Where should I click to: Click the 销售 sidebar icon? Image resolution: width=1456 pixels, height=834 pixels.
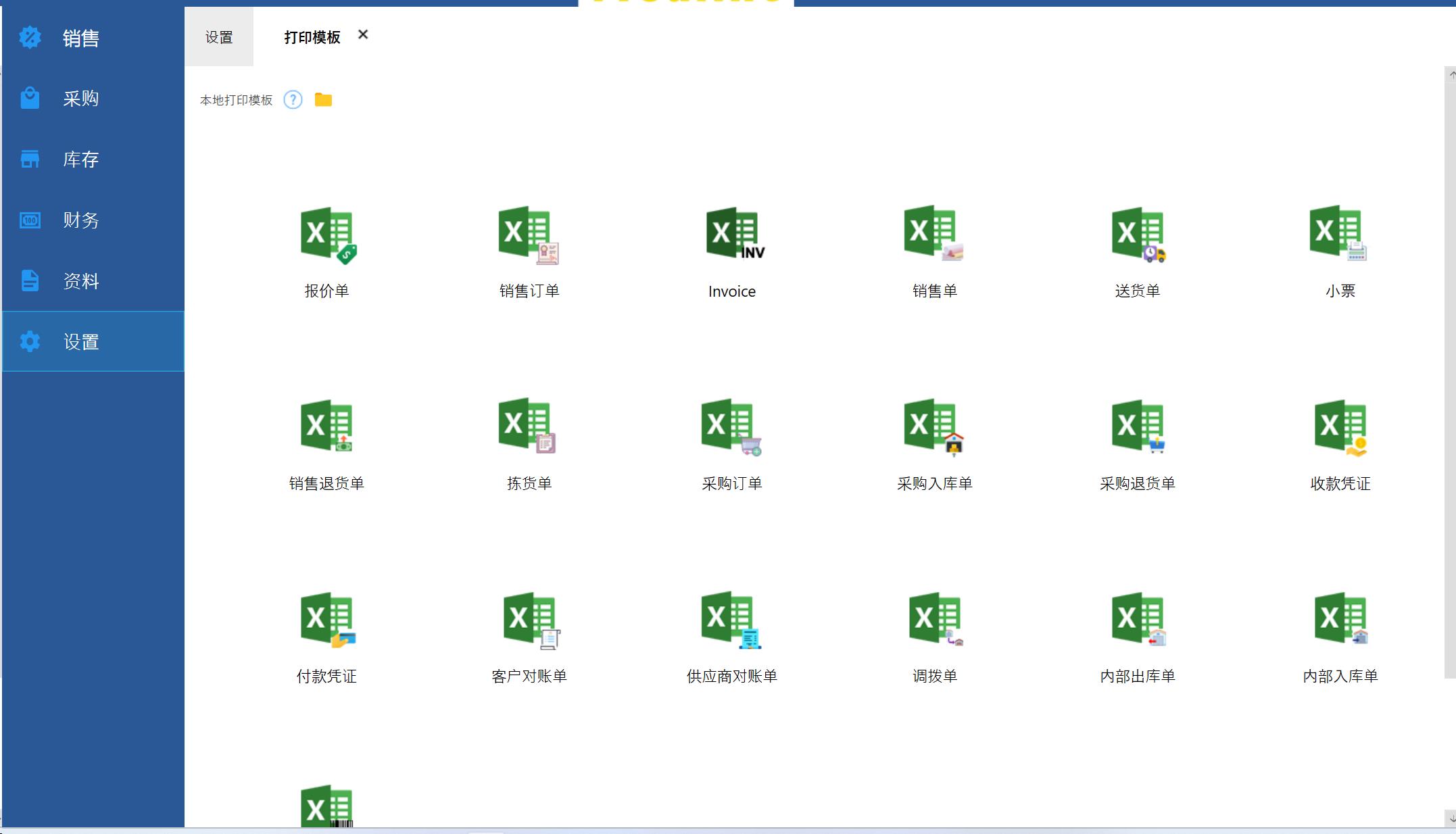30,37
